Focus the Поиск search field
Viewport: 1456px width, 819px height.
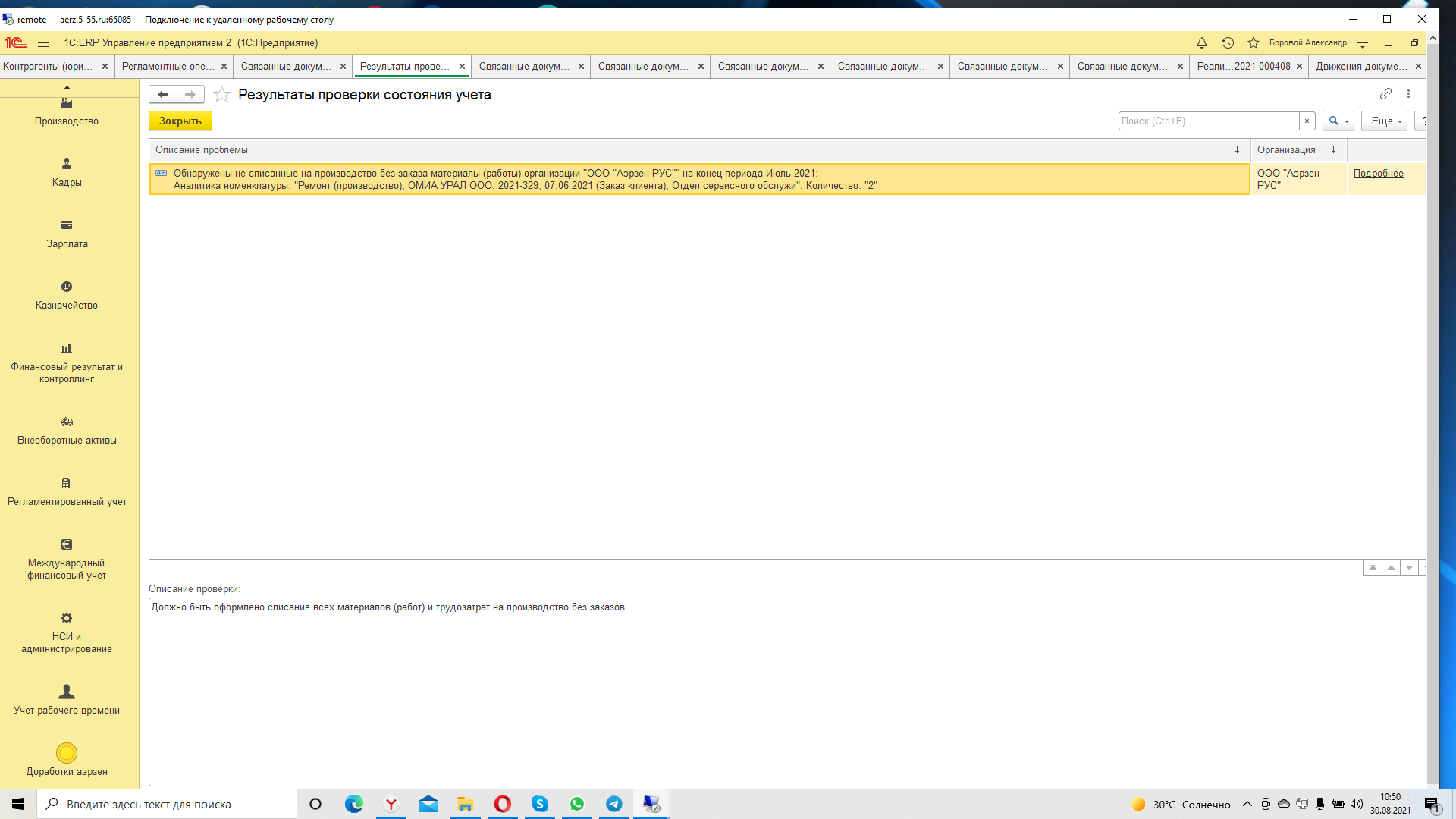tap(1208, 121)
